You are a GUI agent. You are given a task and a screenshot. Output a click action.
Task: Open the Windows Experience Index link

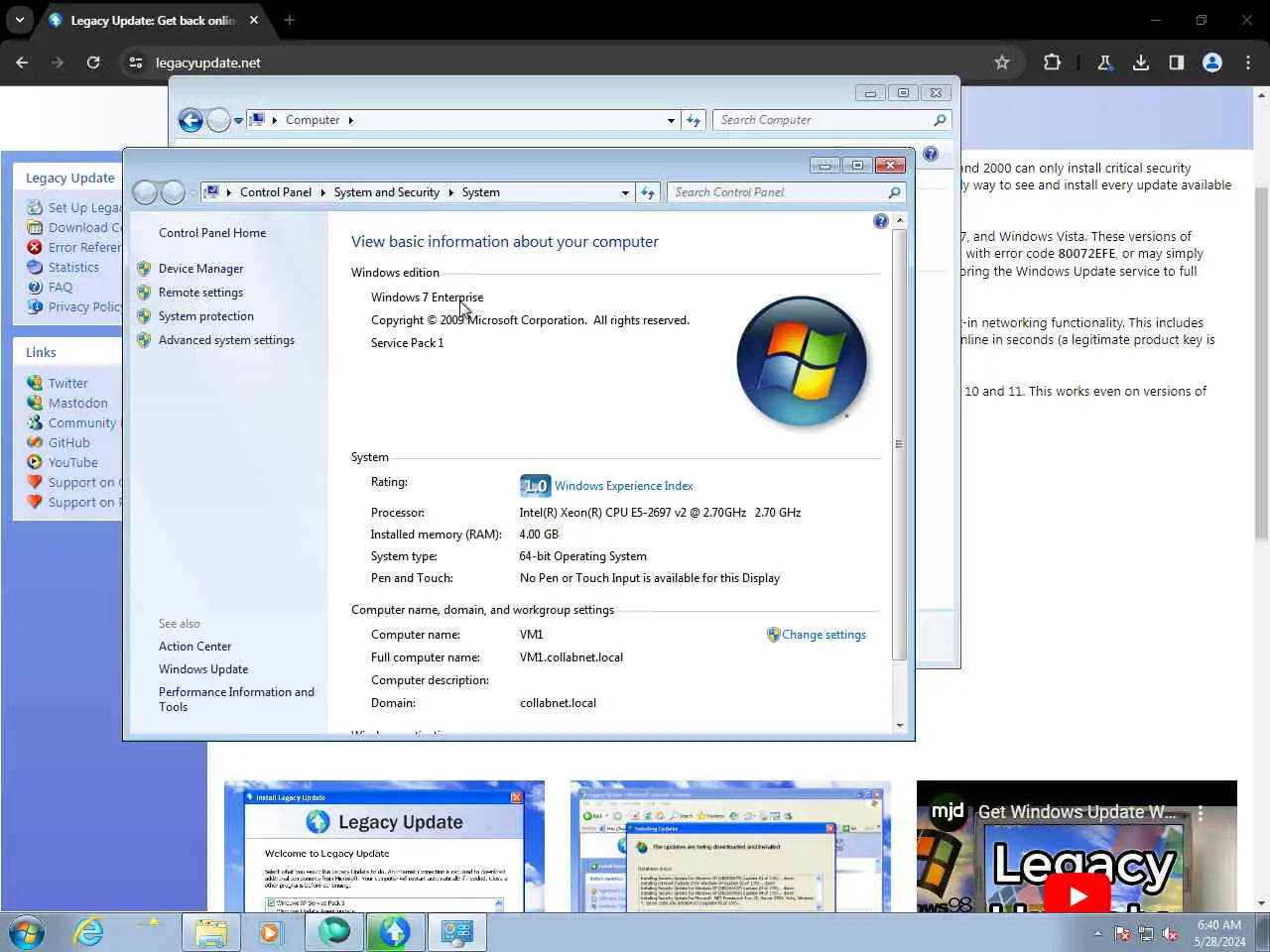(623, 486)
